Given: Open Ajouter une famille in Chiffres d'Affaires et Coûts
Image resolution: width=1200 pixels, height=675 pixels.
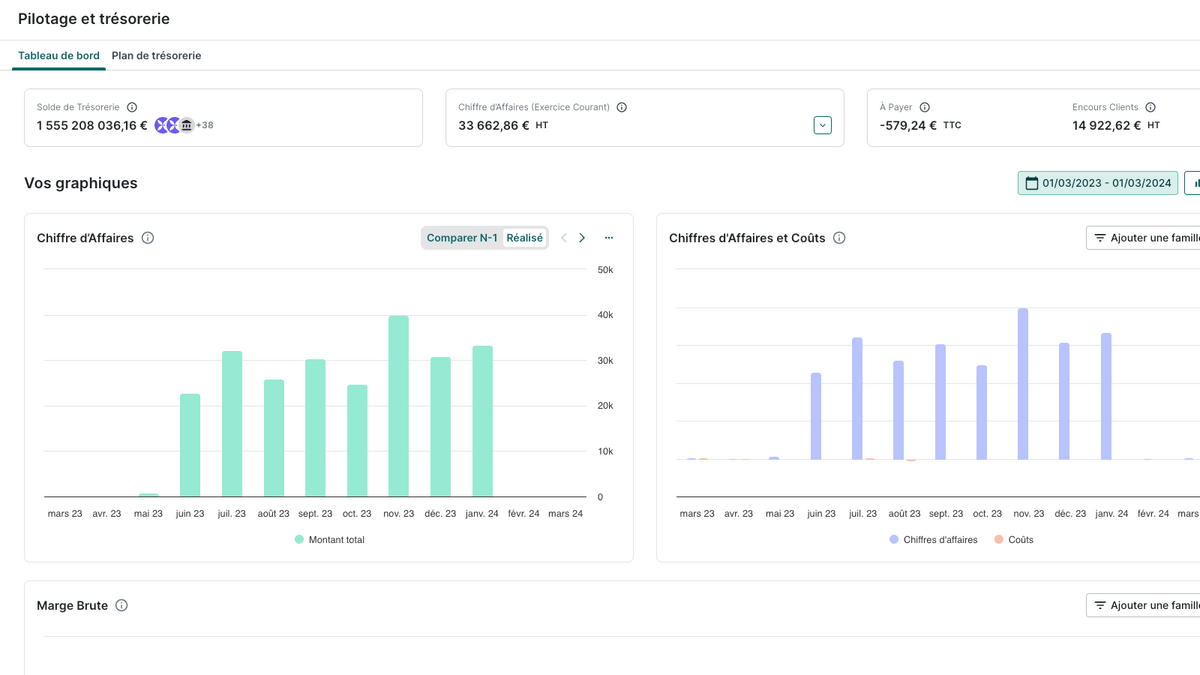Looking at the screenshot, I should tap(1143, 238).
